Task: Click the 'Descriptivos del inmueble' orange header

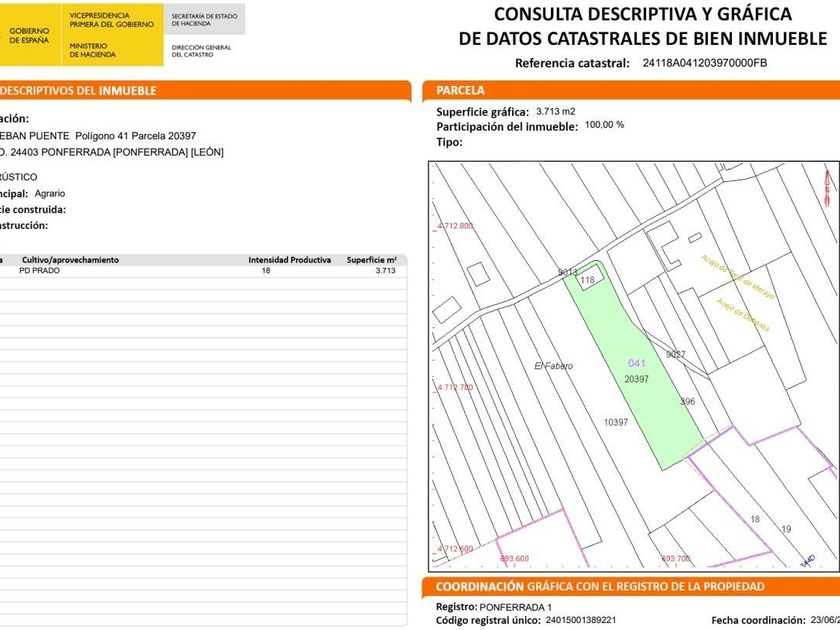Action: pyautogui.click(x=80, y=91)
